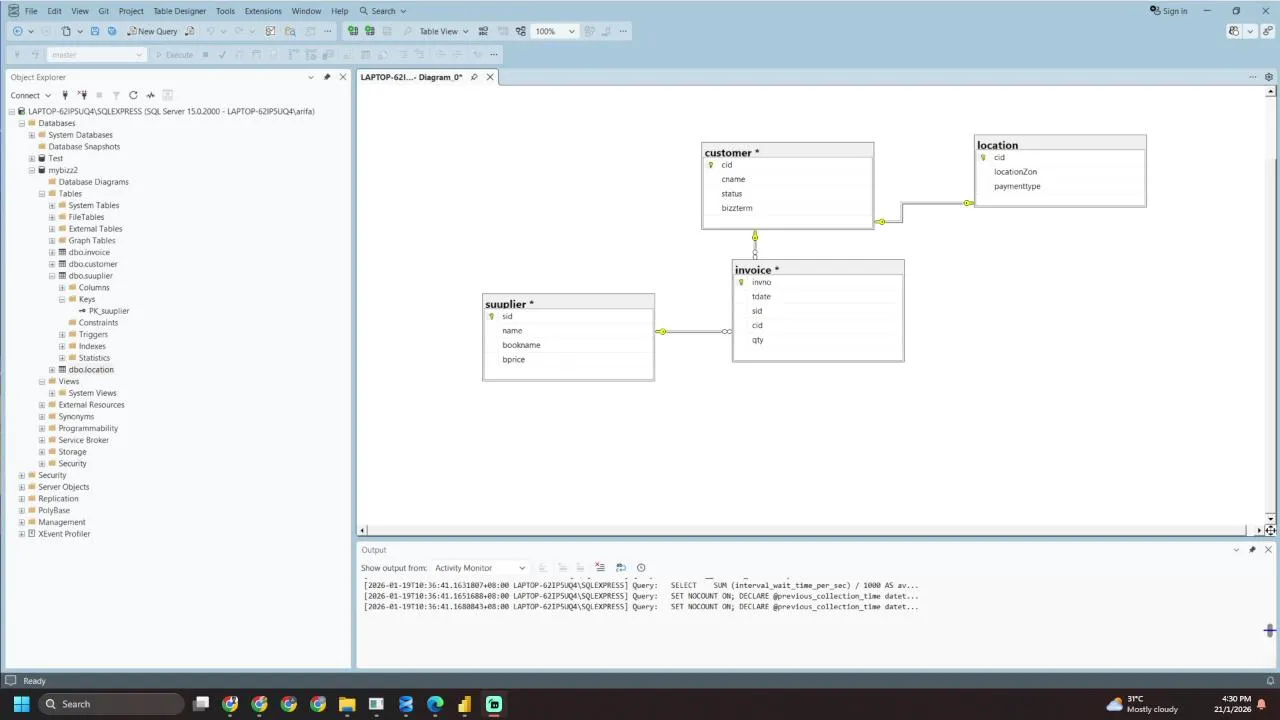1280x720 pixels.
Task: Toggle the timestamp clock icon in the Output panel
Action: (641, 568)
